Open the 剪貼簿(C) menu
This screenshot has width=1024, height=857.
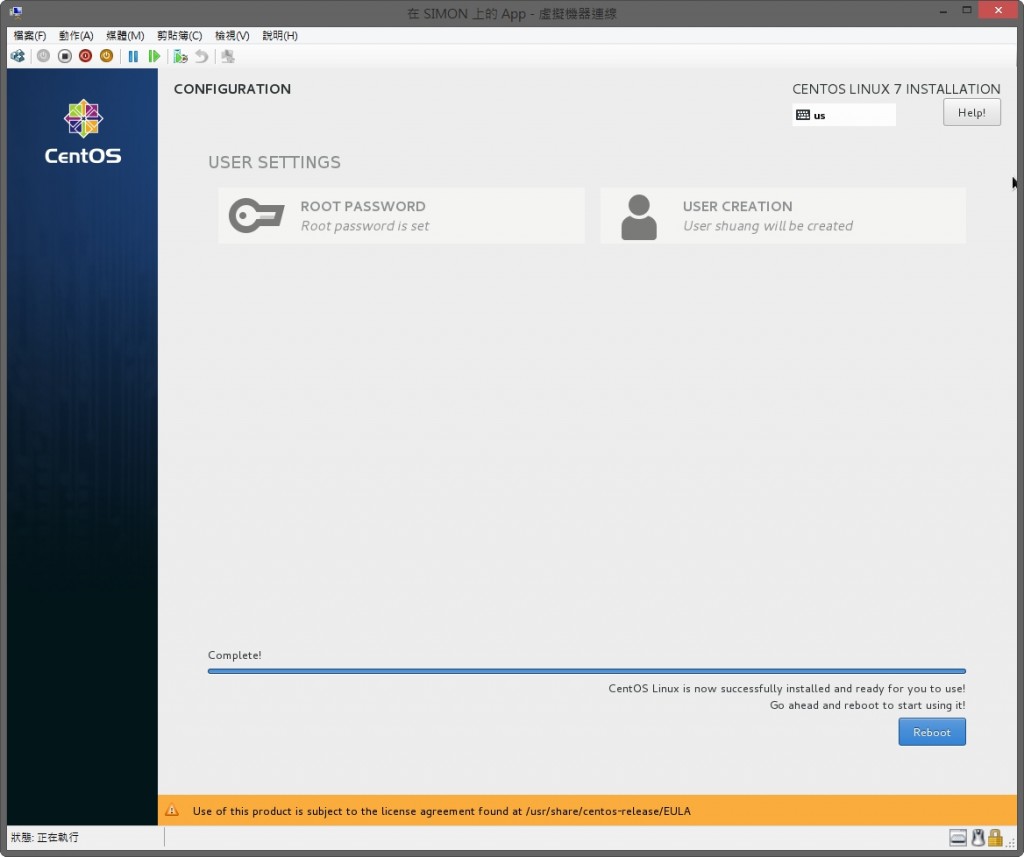179,35
